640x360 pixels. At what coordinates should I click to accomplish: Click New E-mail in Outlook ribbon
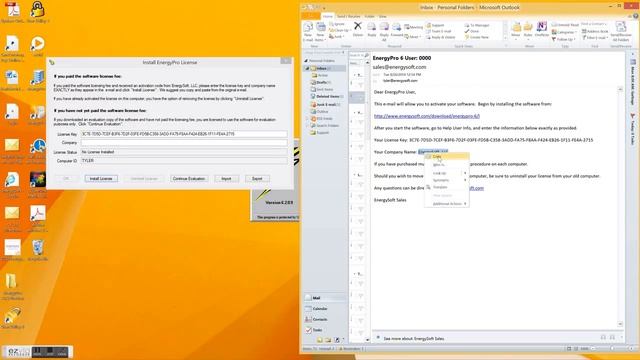tap(308, 32)
